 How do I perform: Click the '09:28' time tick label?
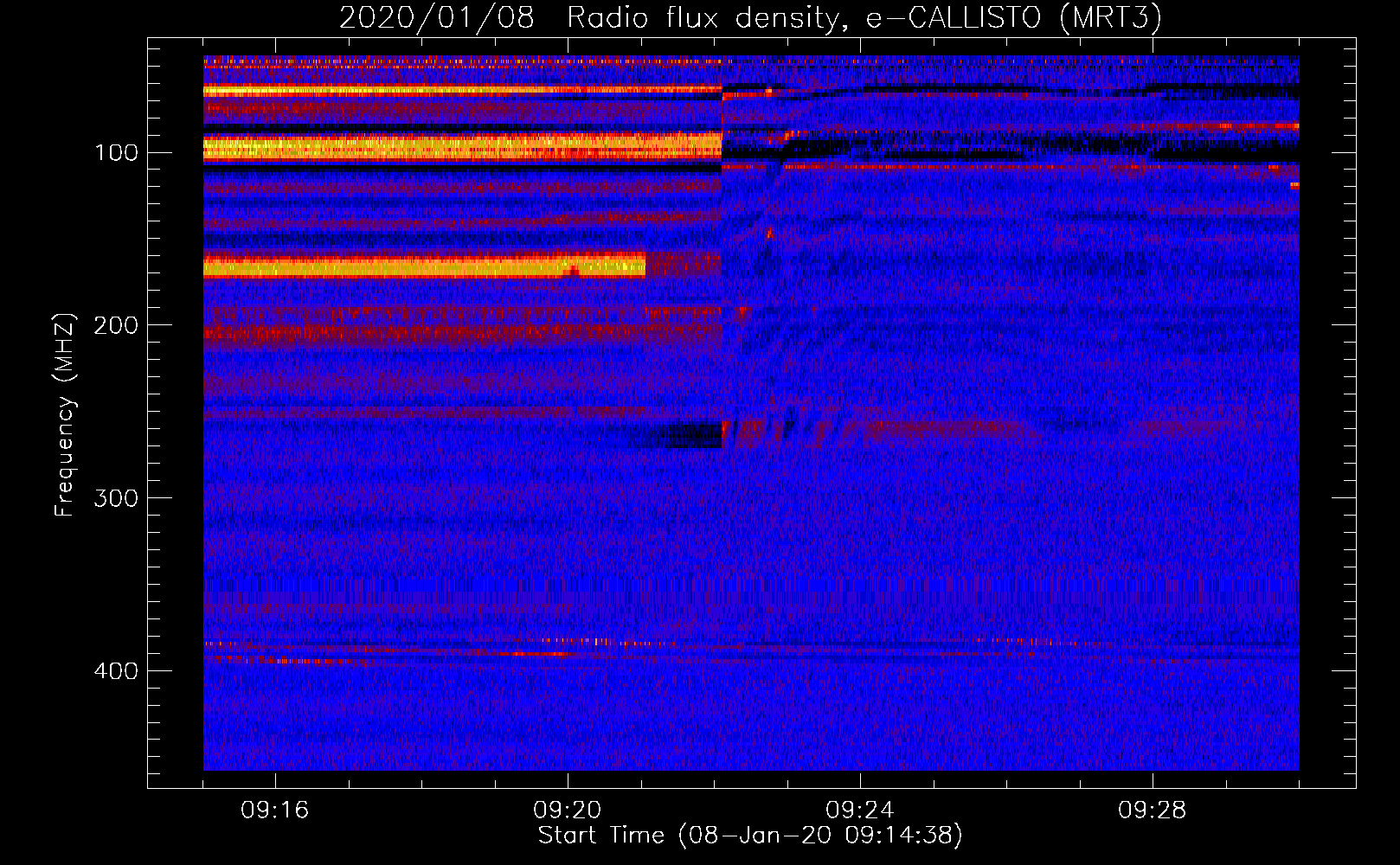coord(1153,811)
